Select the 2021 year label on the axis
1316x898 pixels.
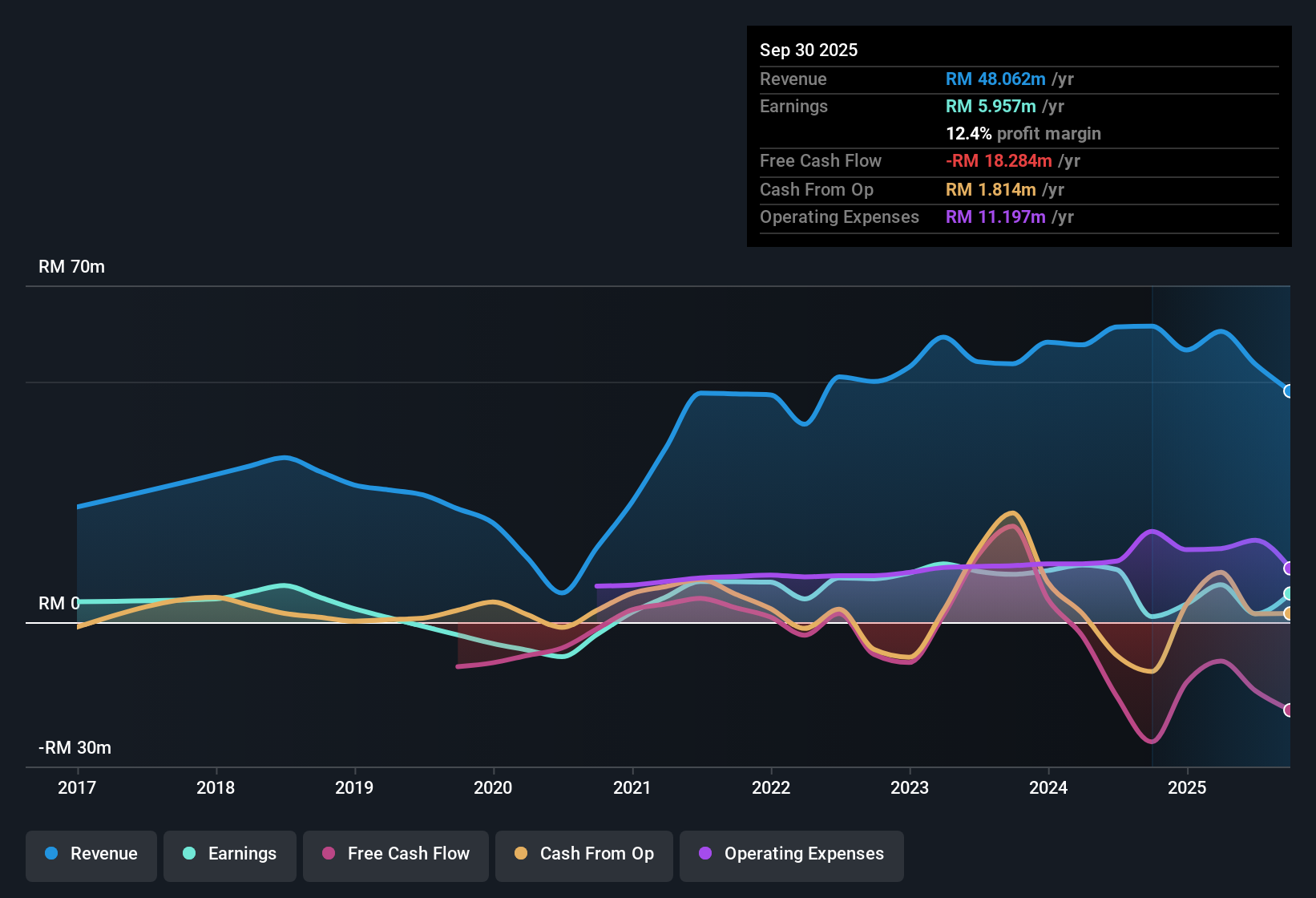click(x=632, y=788)
